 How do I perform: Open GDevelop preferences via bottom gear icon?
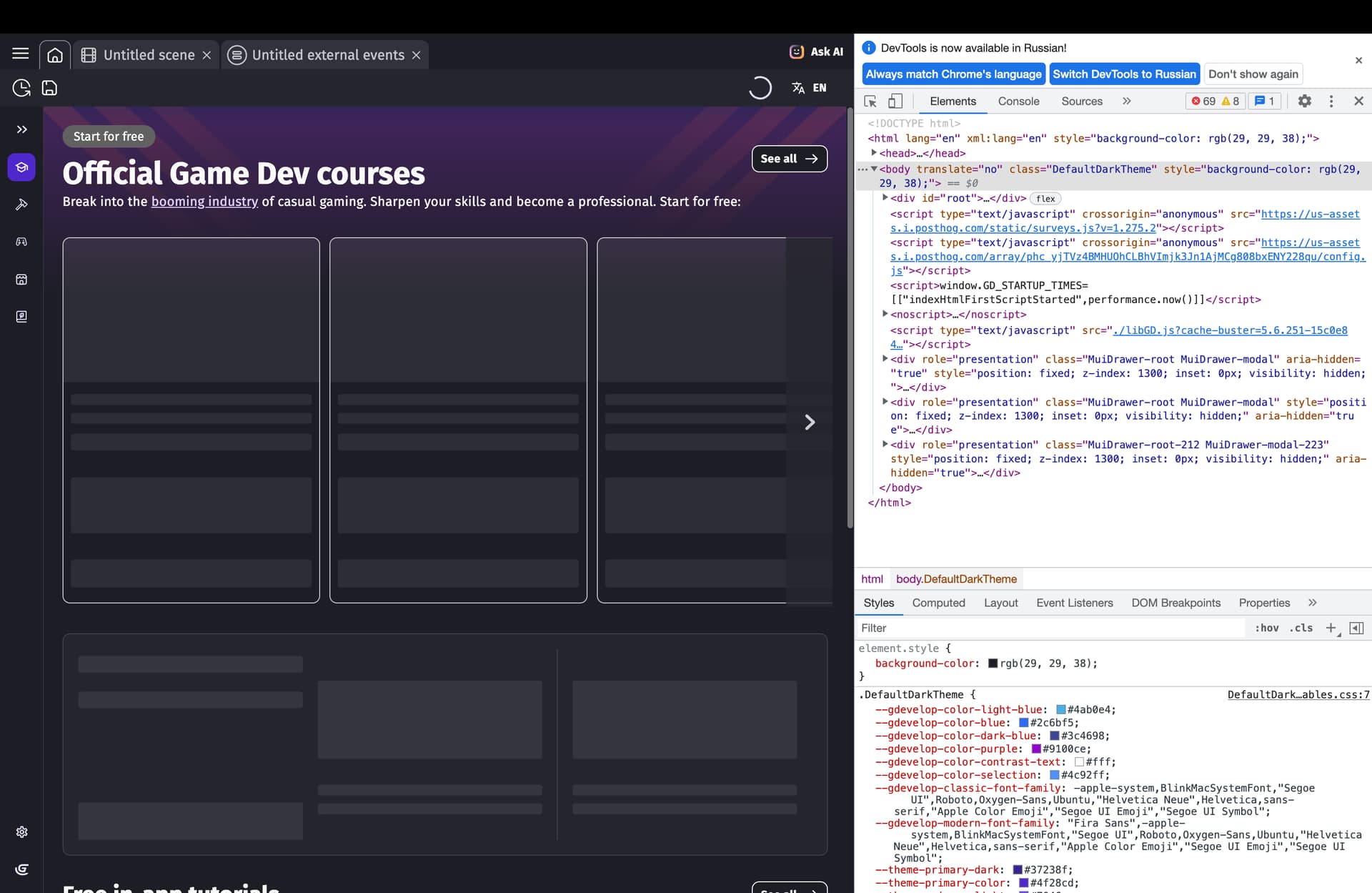(21, 832)
